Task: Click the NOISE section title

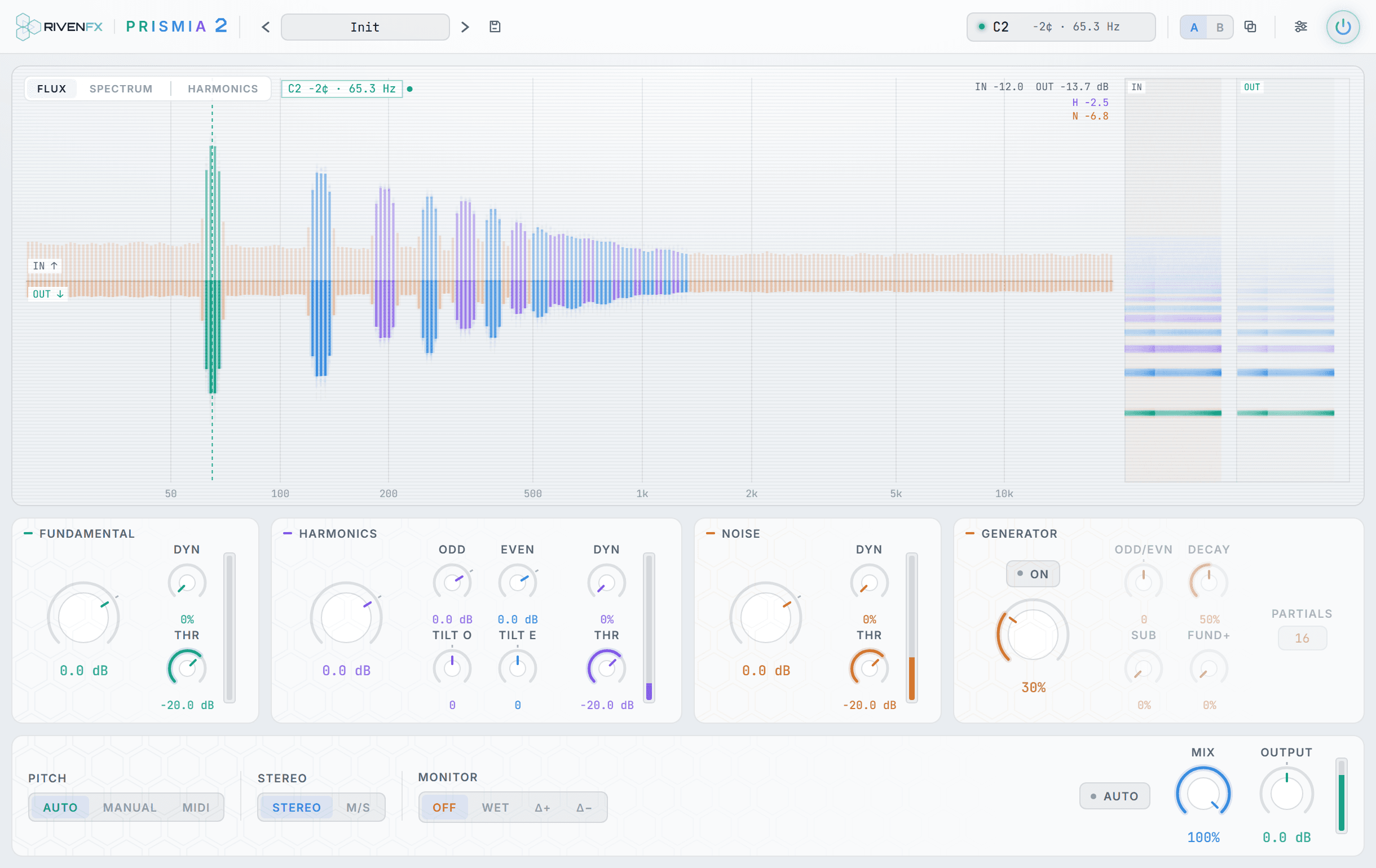Action: tap(740, 533)
